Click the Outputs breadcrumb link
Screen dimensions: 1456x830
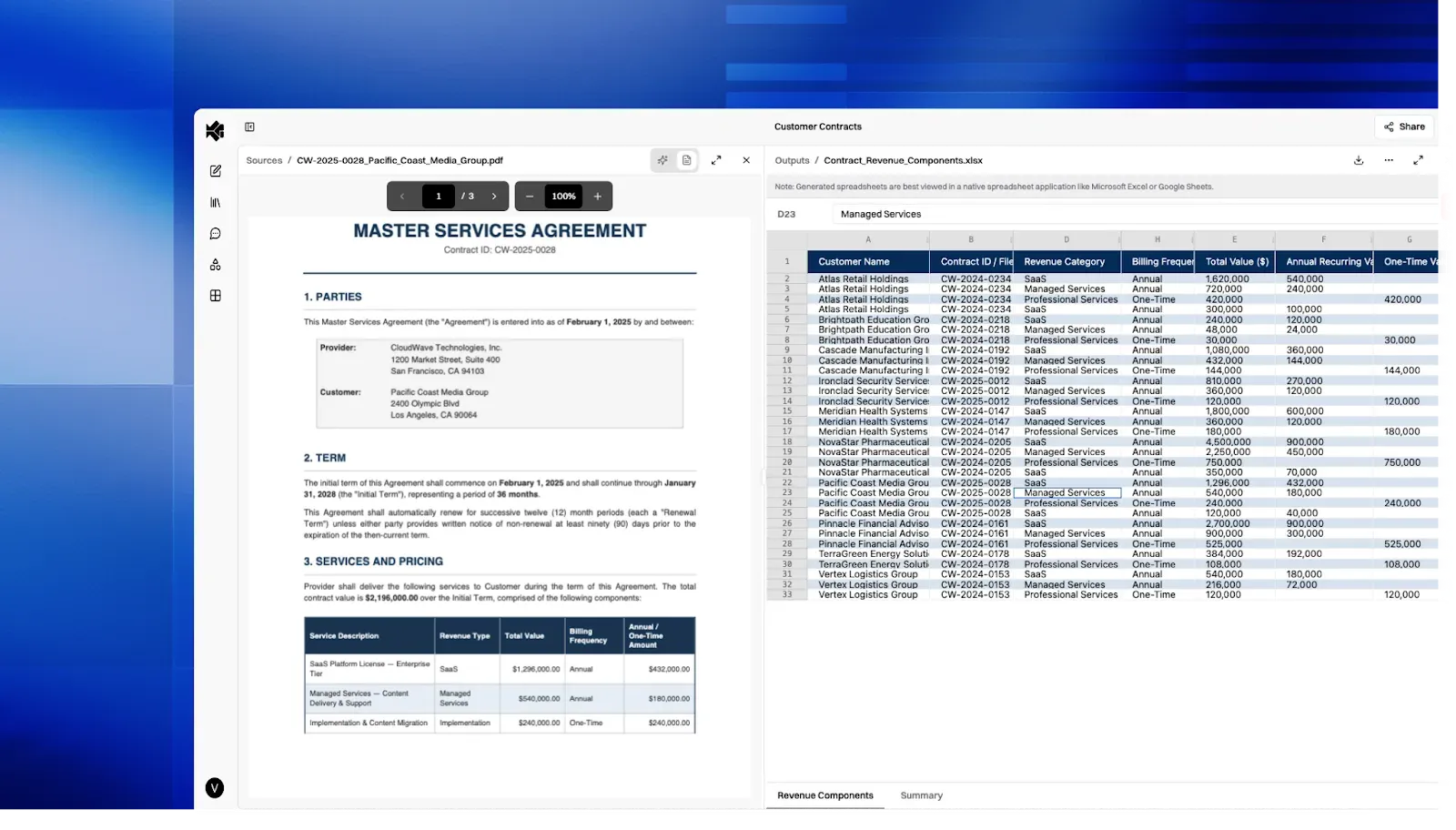click(792, 160)
